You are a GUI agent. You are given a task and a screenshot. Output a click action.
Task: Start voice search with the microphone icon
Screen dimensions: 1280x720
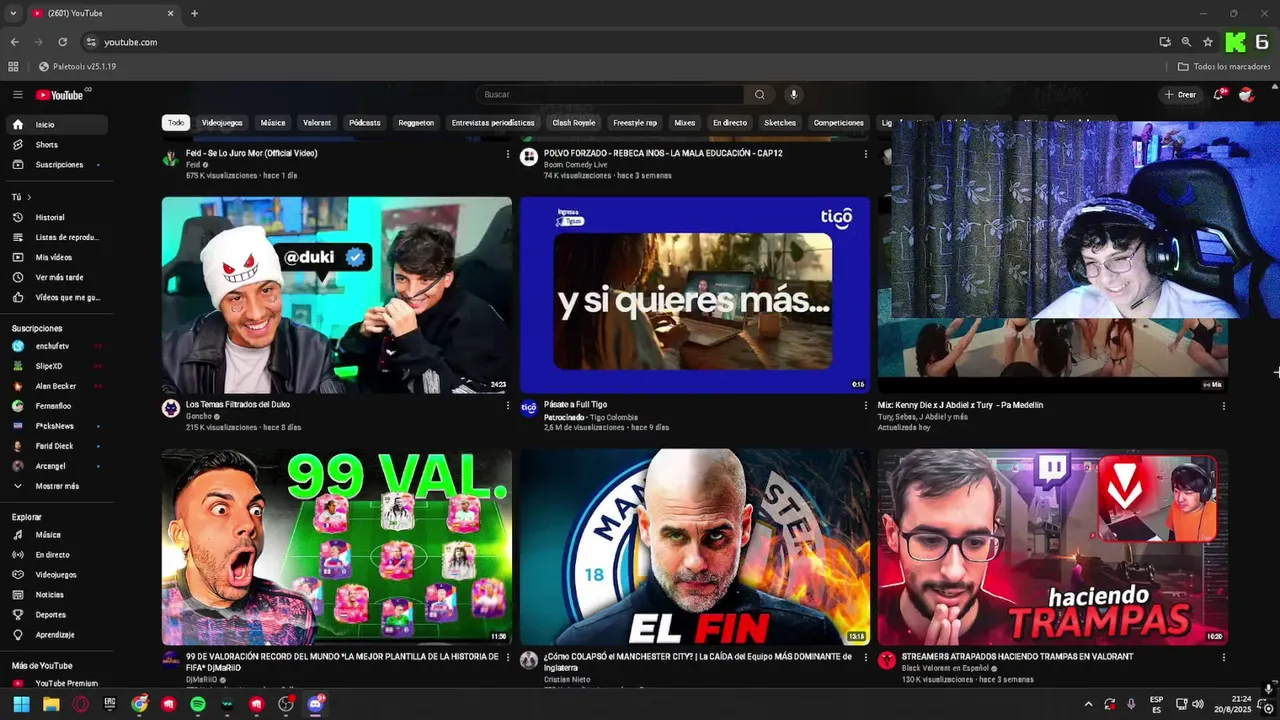794,95
